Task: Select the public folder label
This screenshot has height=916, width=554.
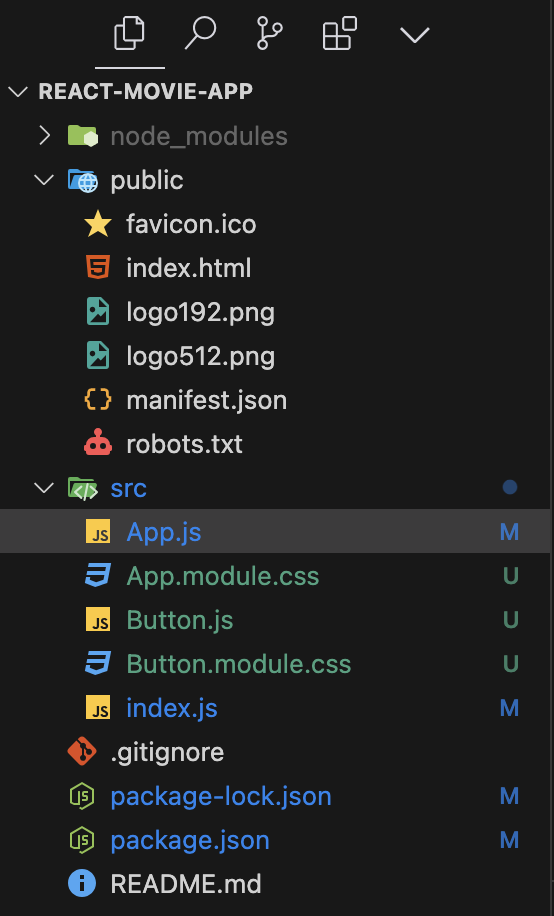Action: coord(147,181)
